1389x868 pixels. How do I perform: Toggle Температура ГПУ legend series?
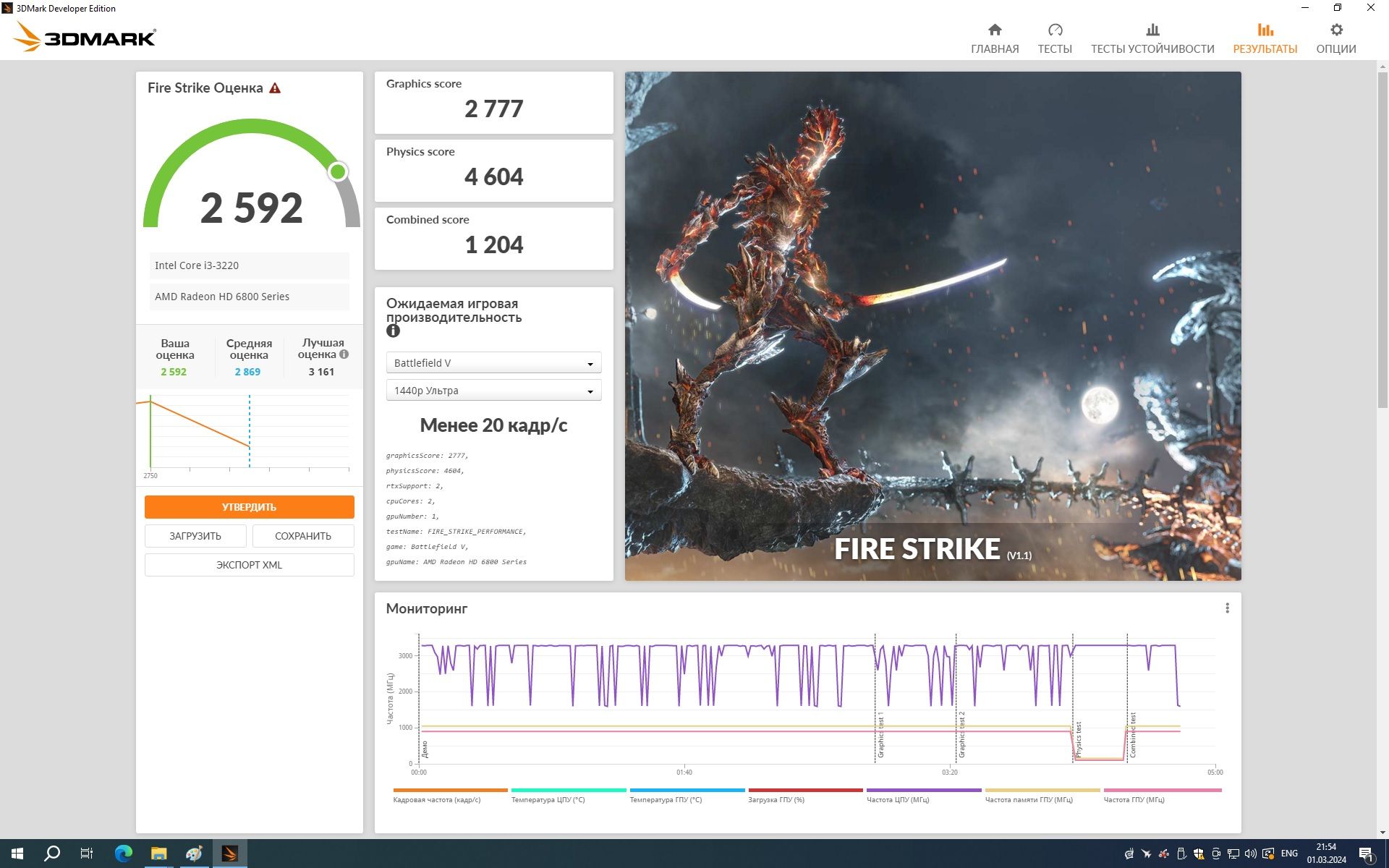point(687,796)
